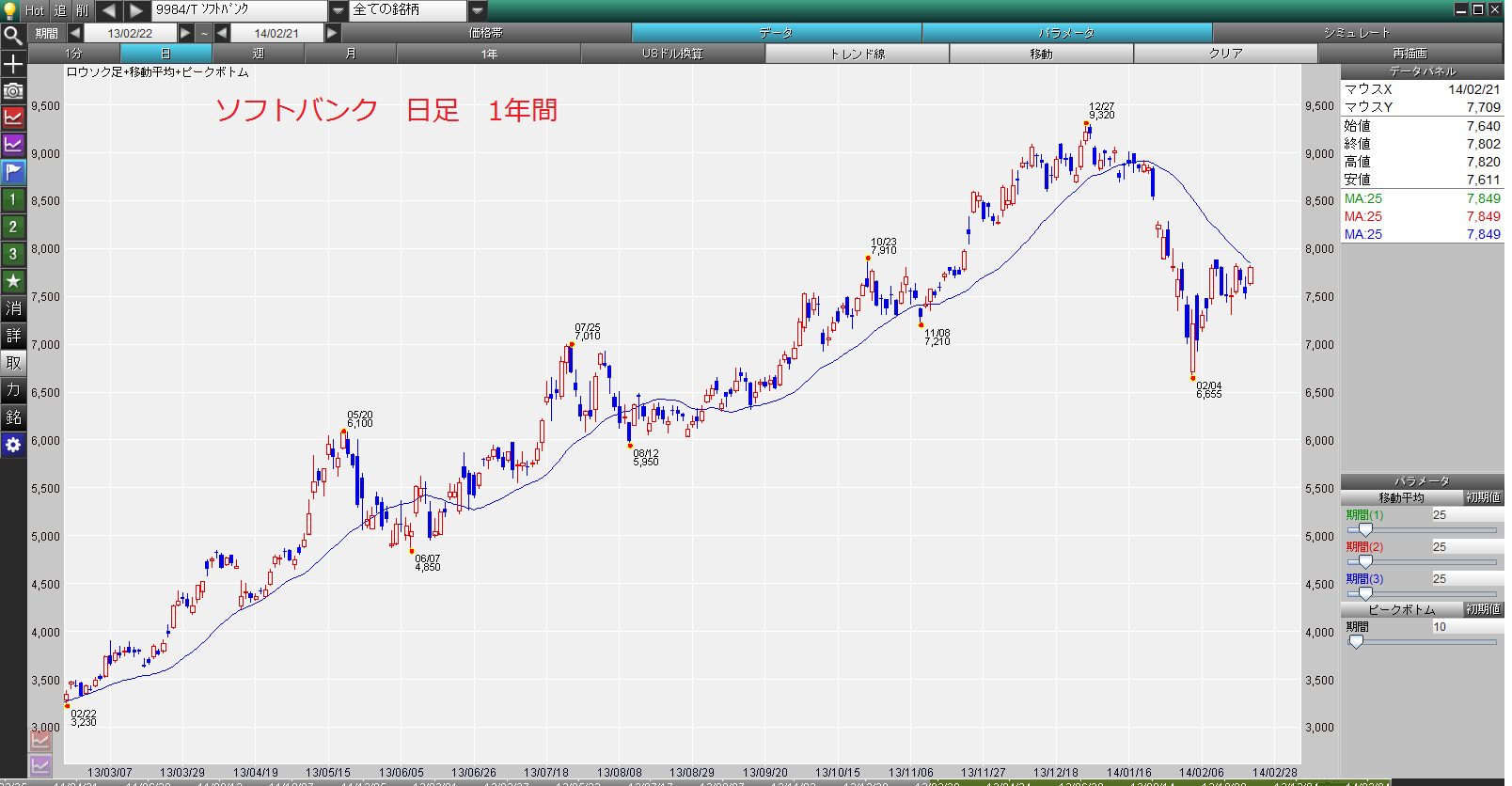Click the pink chart icon at bottom left
Viewport: 1512px width, 786px height.
(x=40, y=741)
